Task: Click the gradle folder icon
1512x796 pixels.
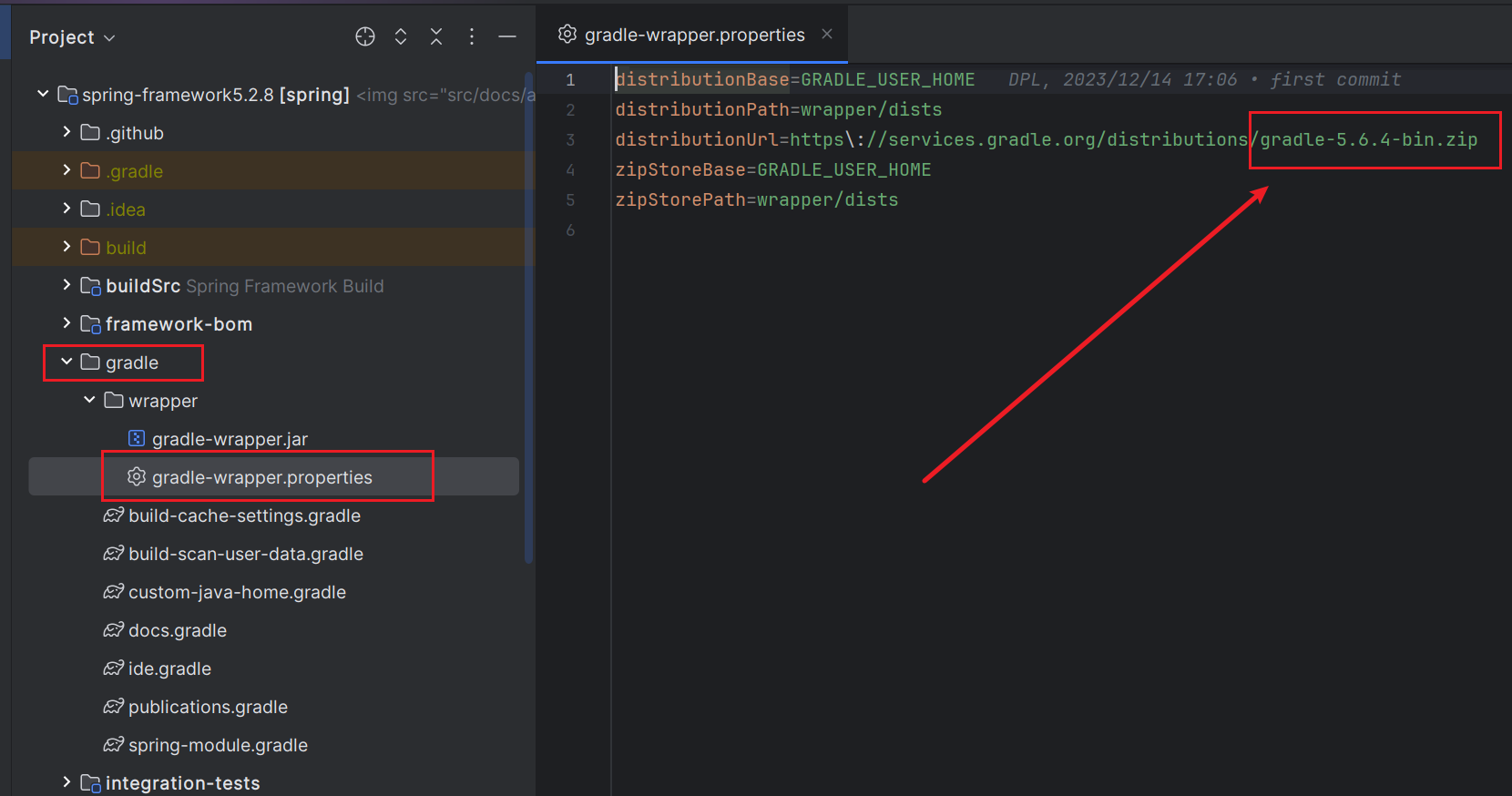Action: pos(90,362)
